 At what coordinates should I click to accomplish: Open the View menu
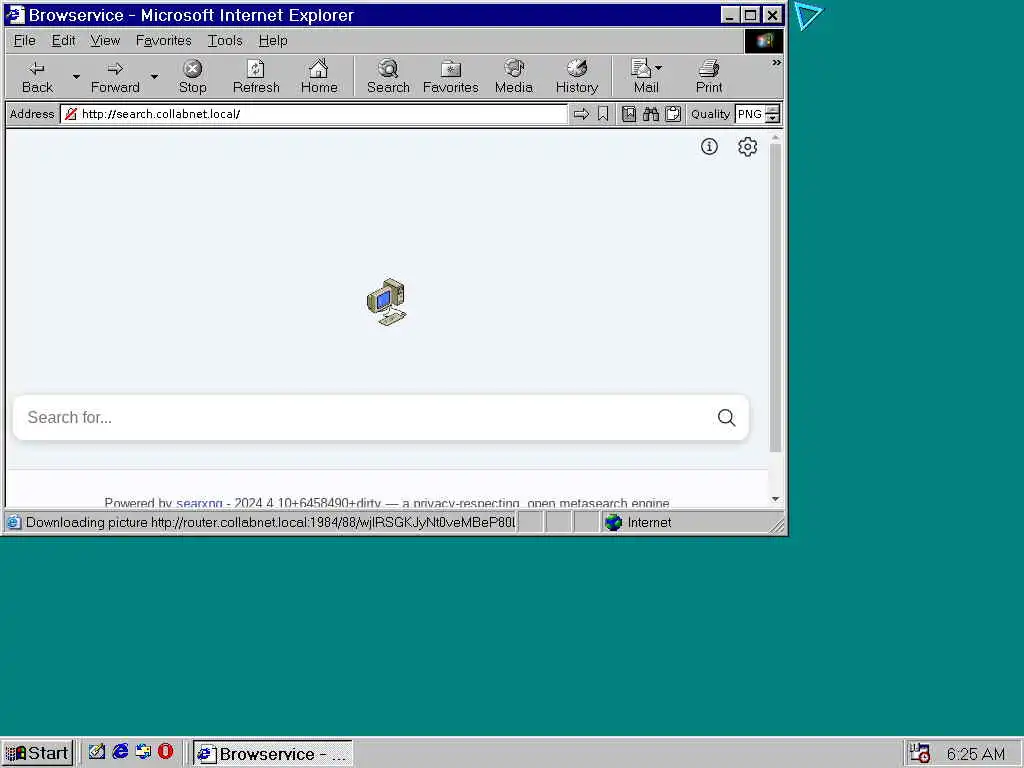coord(105,40)
